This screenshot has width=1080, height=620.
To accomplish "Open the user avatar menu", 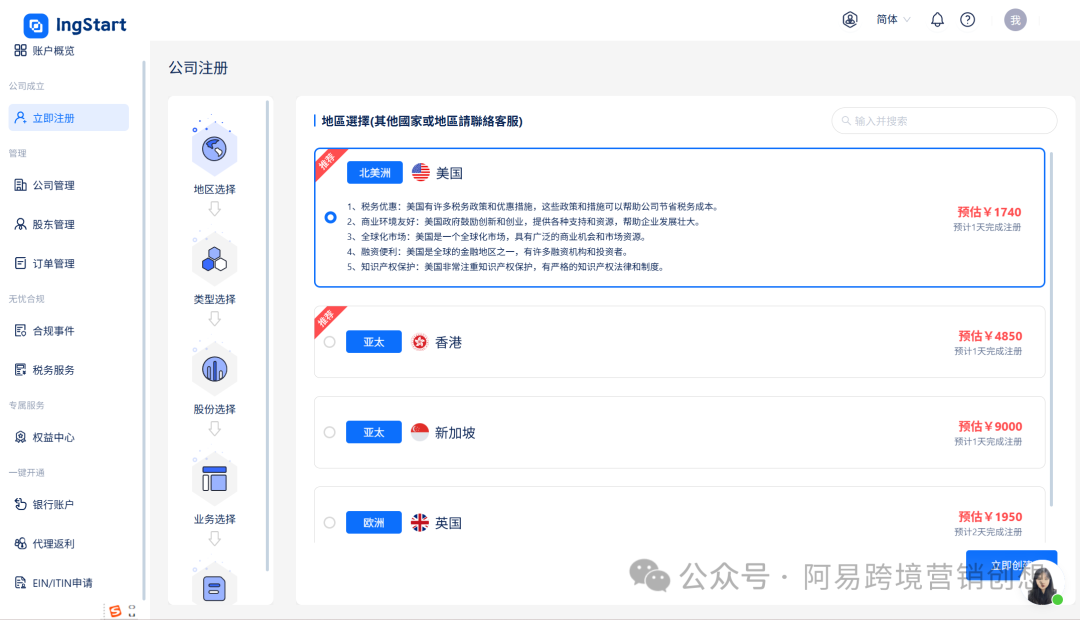I will coord(1016,19).
